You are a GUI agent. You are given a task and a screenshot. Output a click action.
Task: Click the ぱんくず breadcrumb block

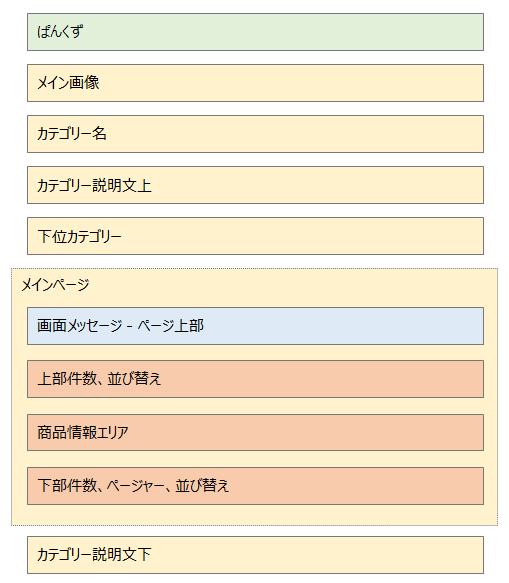click(255, 32)
